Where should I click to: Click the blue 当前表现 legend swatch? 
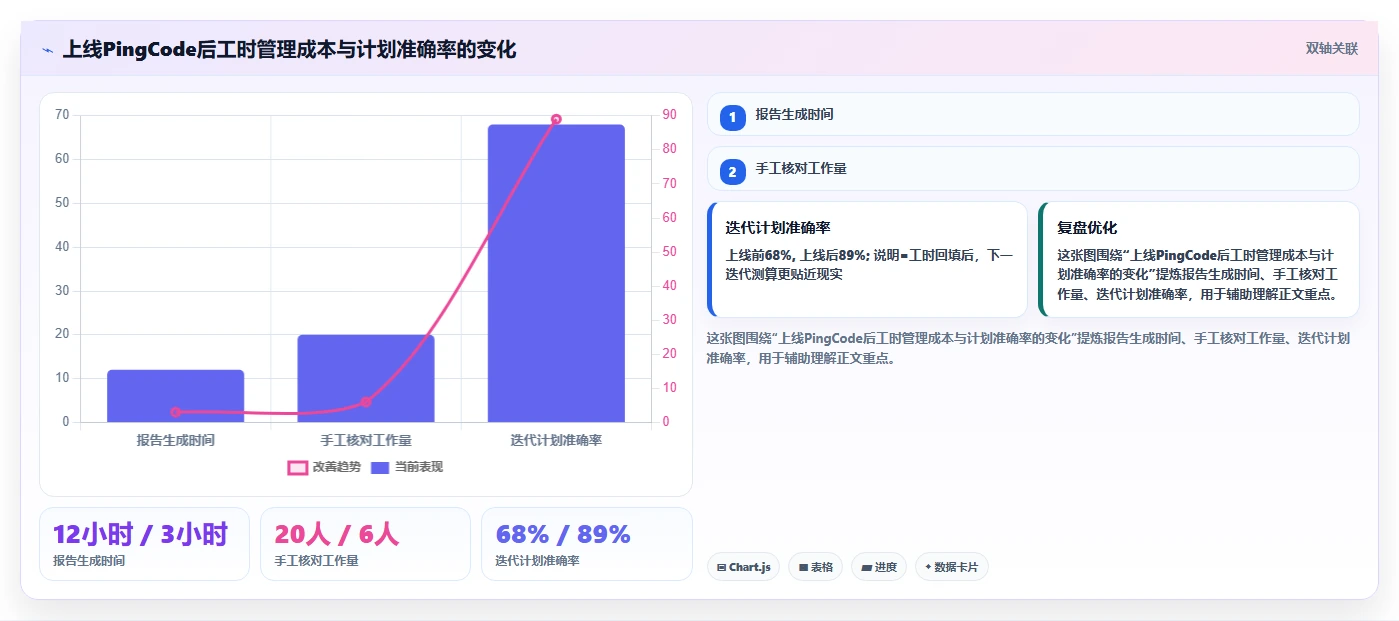[x=380, y=467]
